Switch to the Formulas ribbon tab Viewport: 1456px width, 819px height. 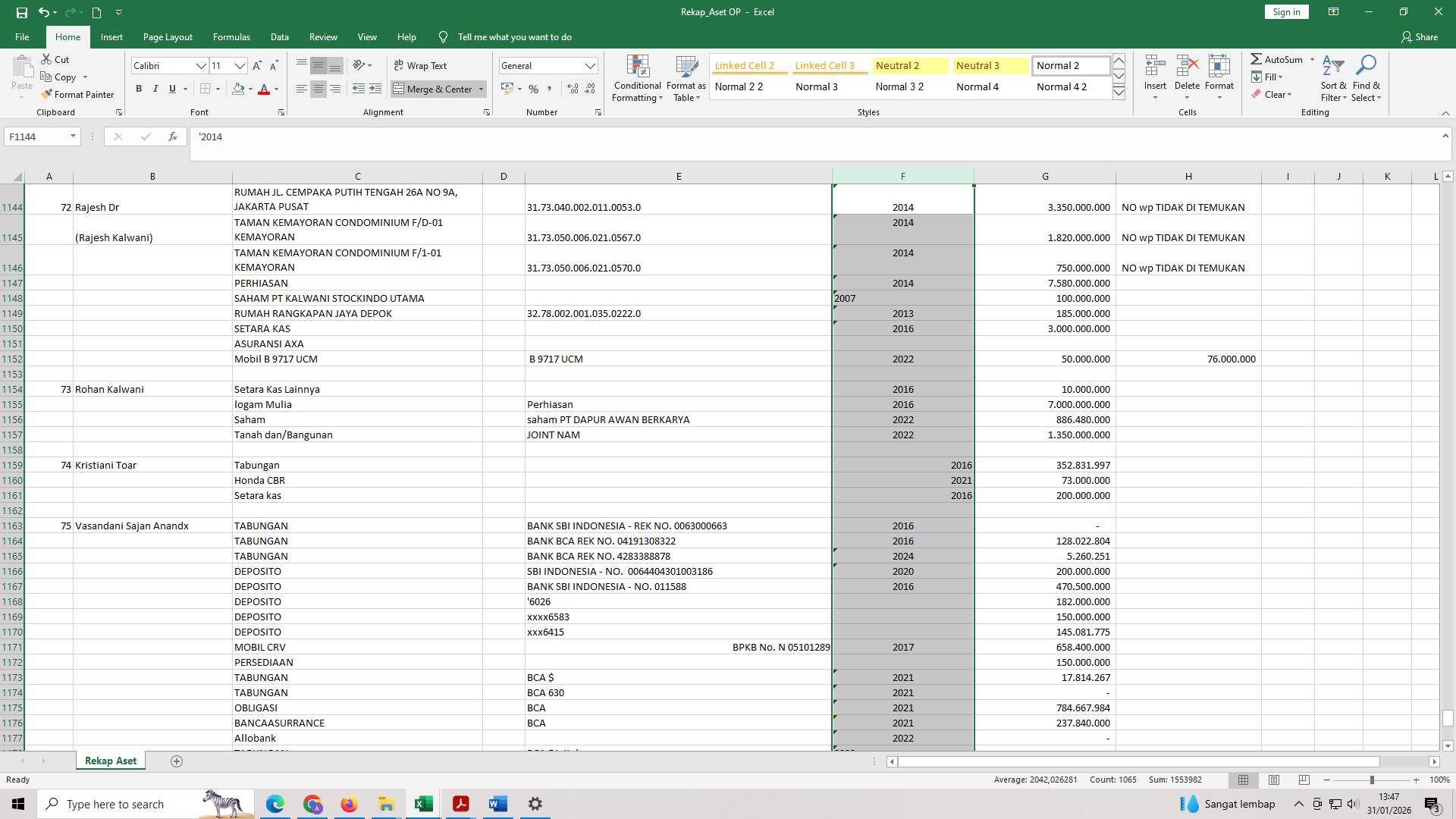(x=231, y=36)
